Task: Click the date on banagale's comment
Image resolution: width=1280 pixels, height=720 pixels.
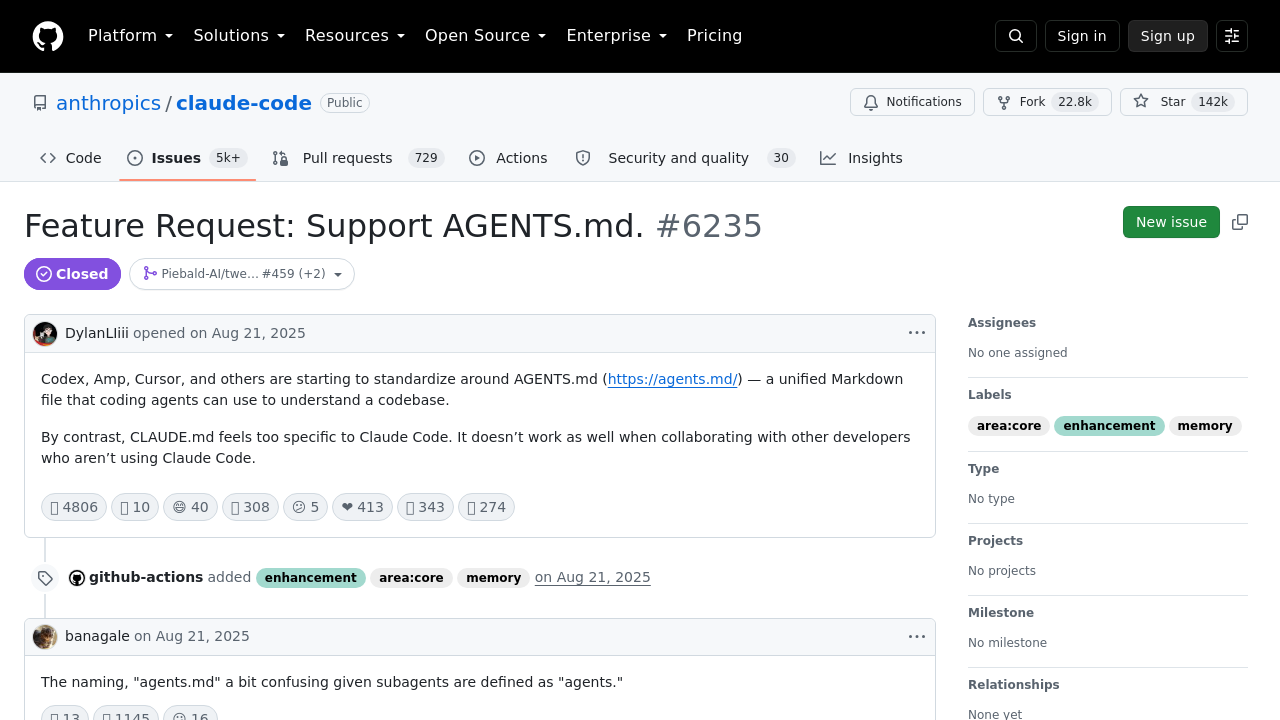Action: 192,636
